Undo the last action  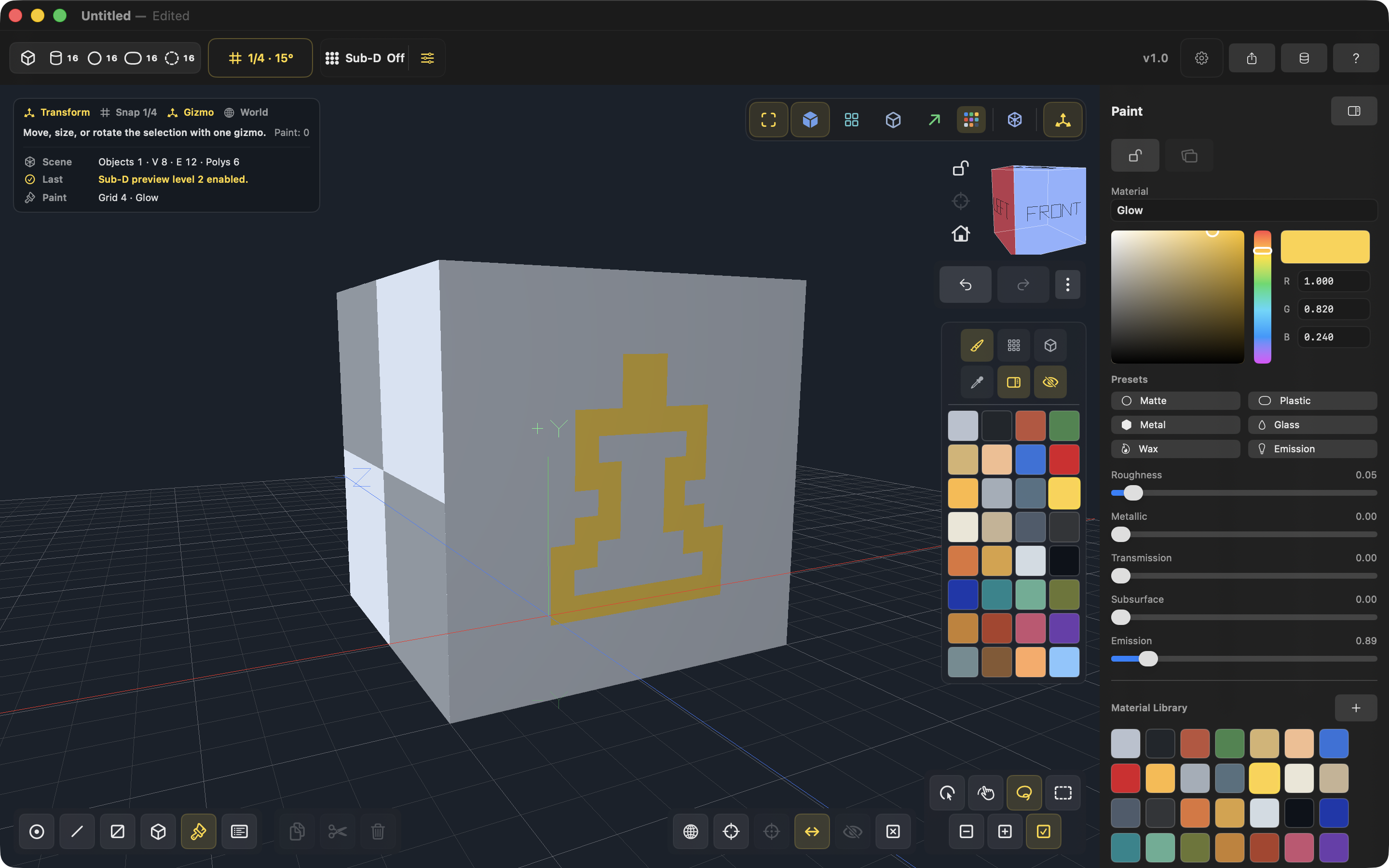(966, 284)
